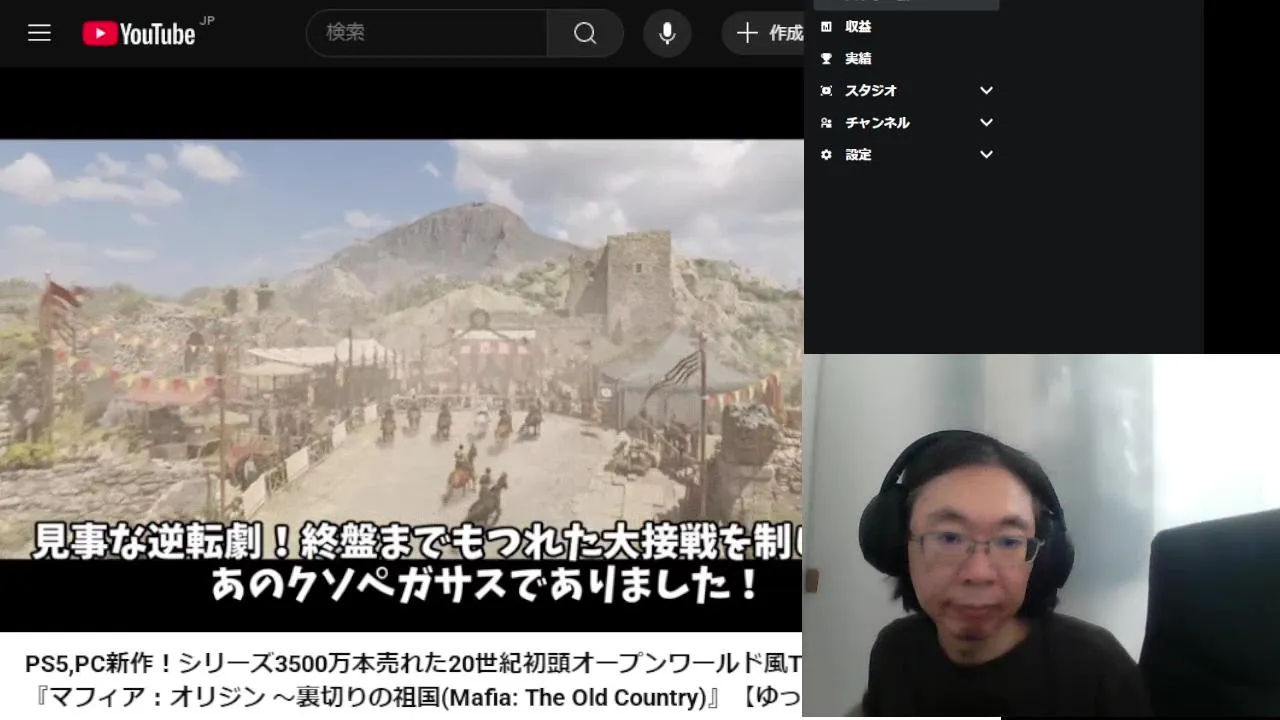Screen dimensions: 1280x720
Task: Expand the スタジオ chevron
Action: [986, 91]
